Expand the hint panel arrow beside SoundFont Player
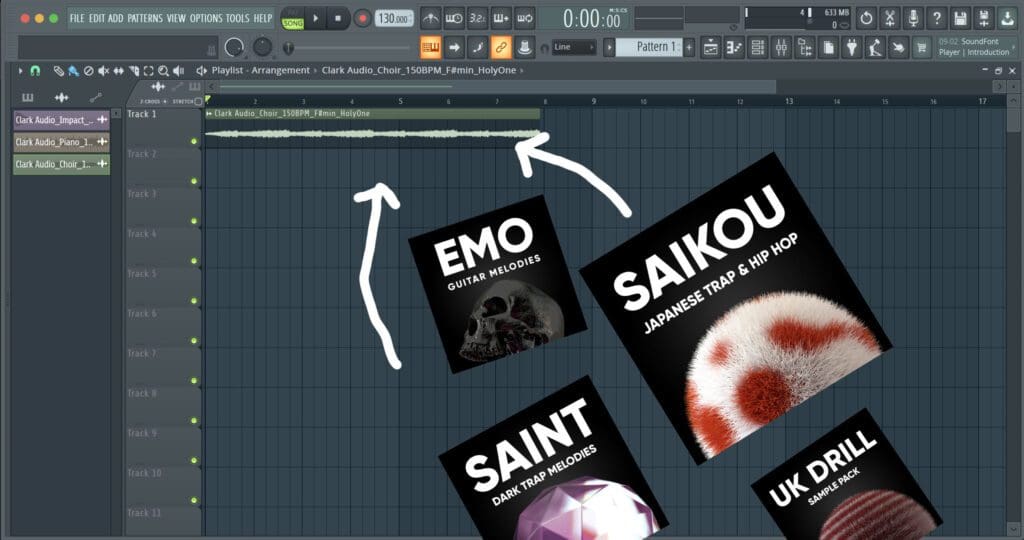The image size is (1024, 540). (x=1014, y=47)
